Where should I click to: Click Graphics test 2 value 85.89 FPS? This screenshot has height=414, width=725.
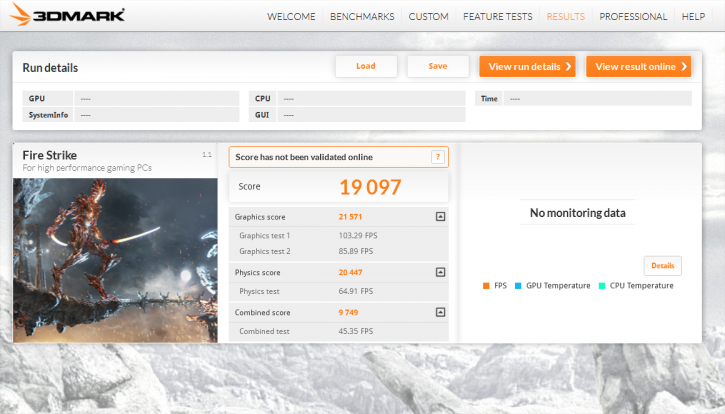point(356,251)
